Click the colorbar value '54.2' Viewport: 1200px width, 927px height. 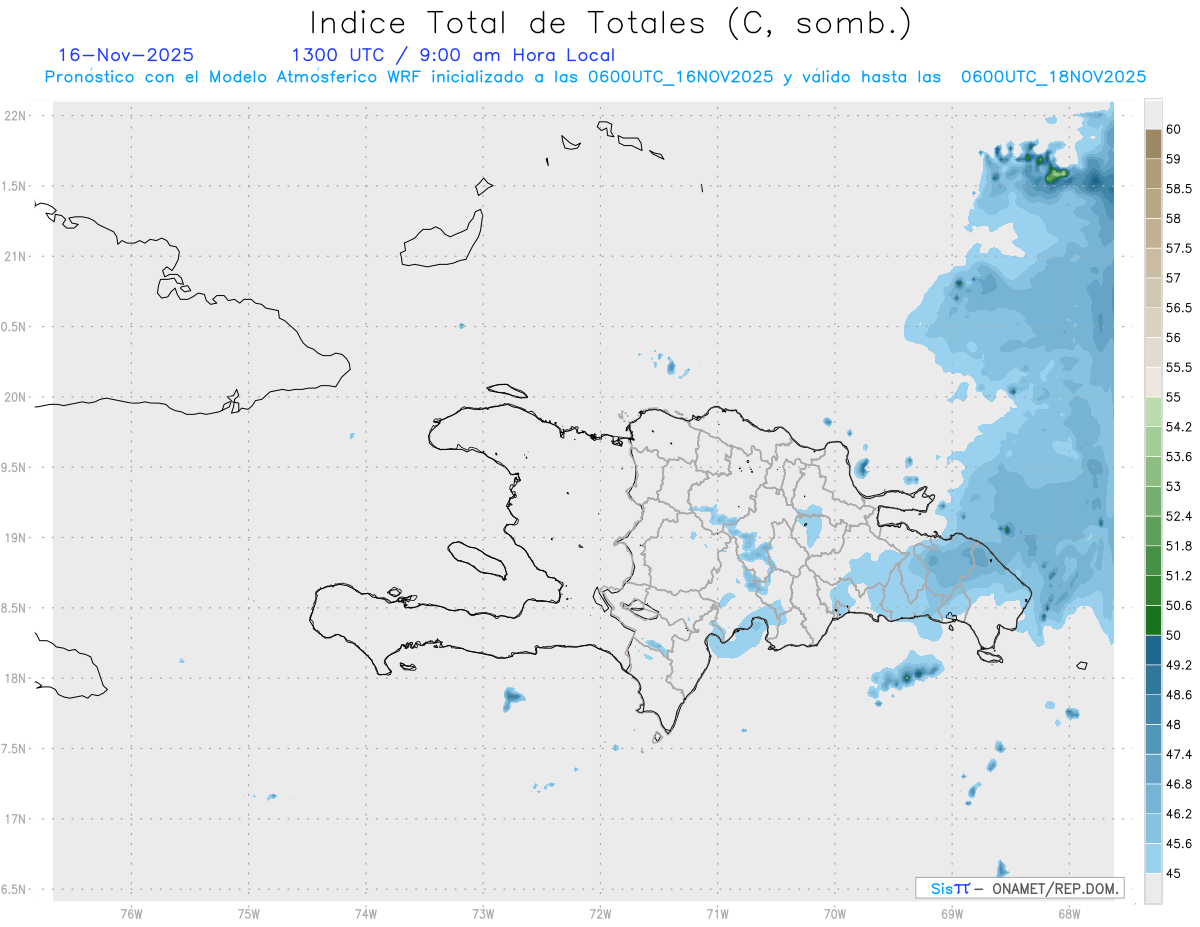pyautogui.click(x=1179, y=427)
